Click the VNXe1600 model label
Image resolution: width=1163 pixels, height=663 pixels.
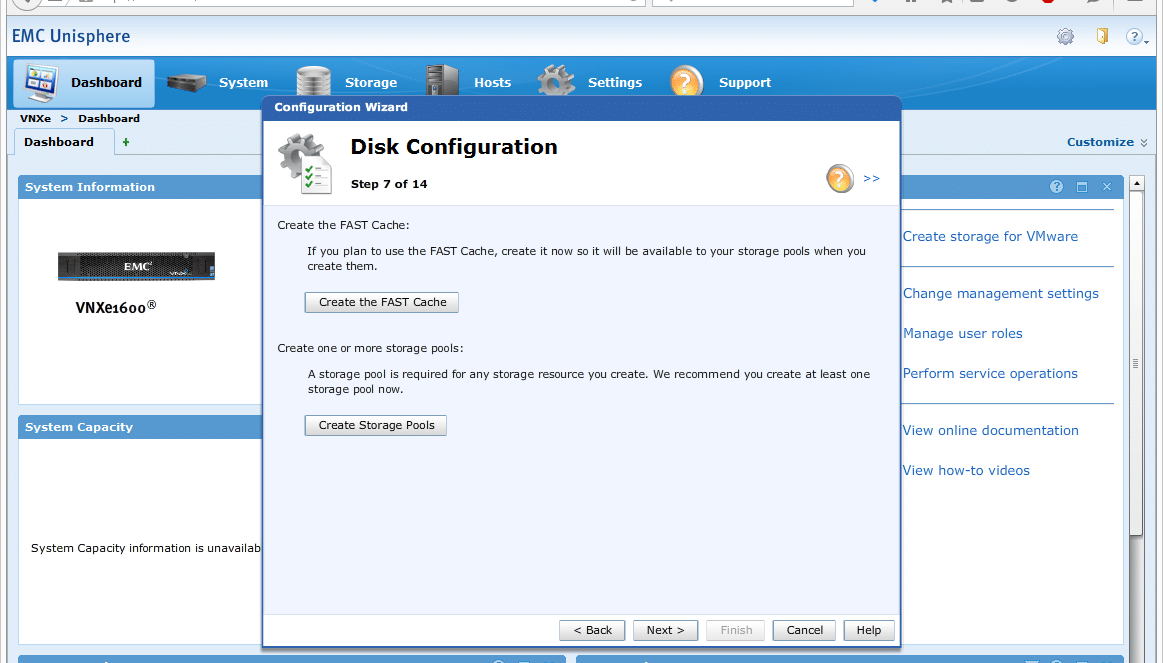tap(116, 307)
